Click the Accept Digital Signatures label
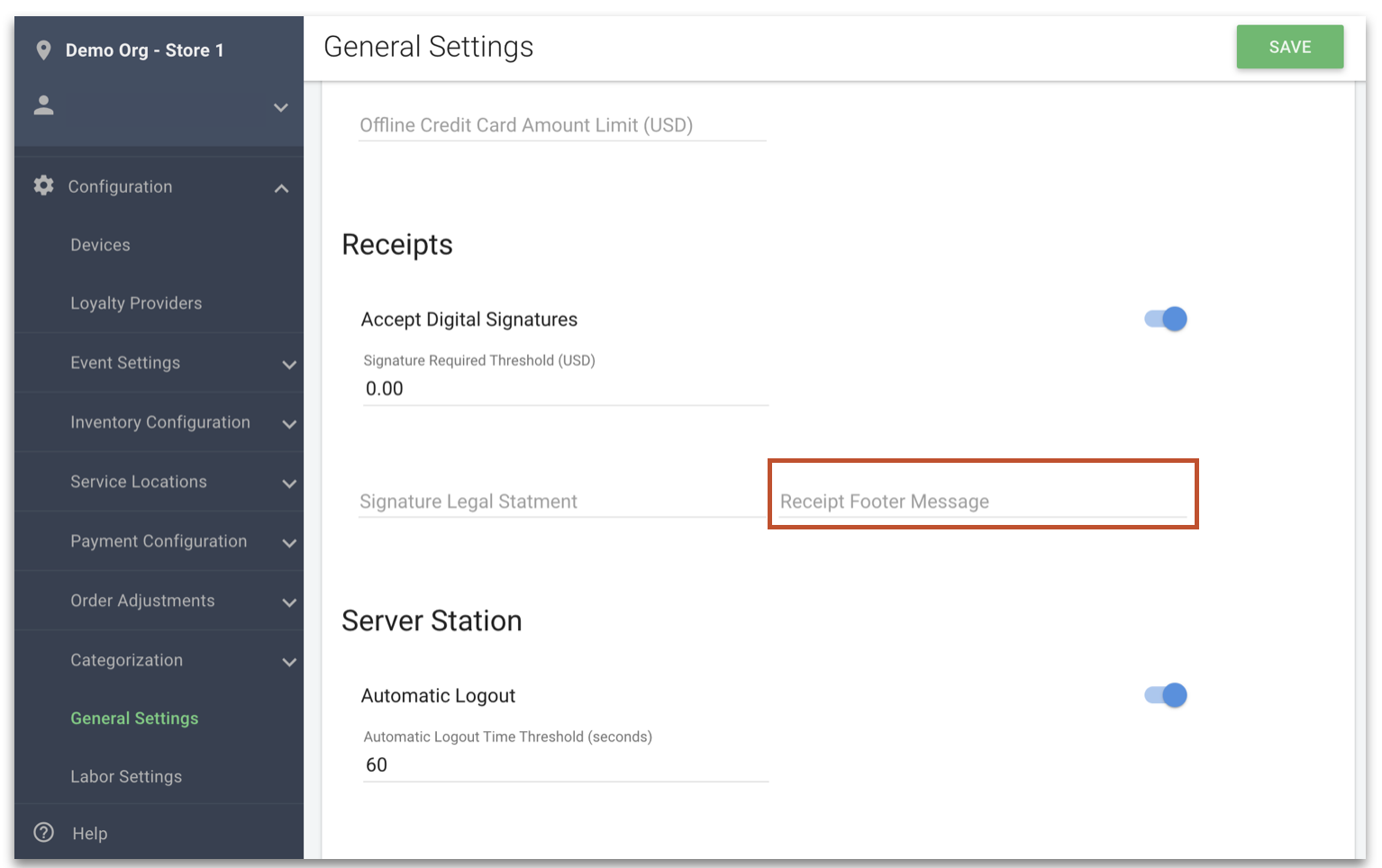1382x868 pixels. click(469, 320)
